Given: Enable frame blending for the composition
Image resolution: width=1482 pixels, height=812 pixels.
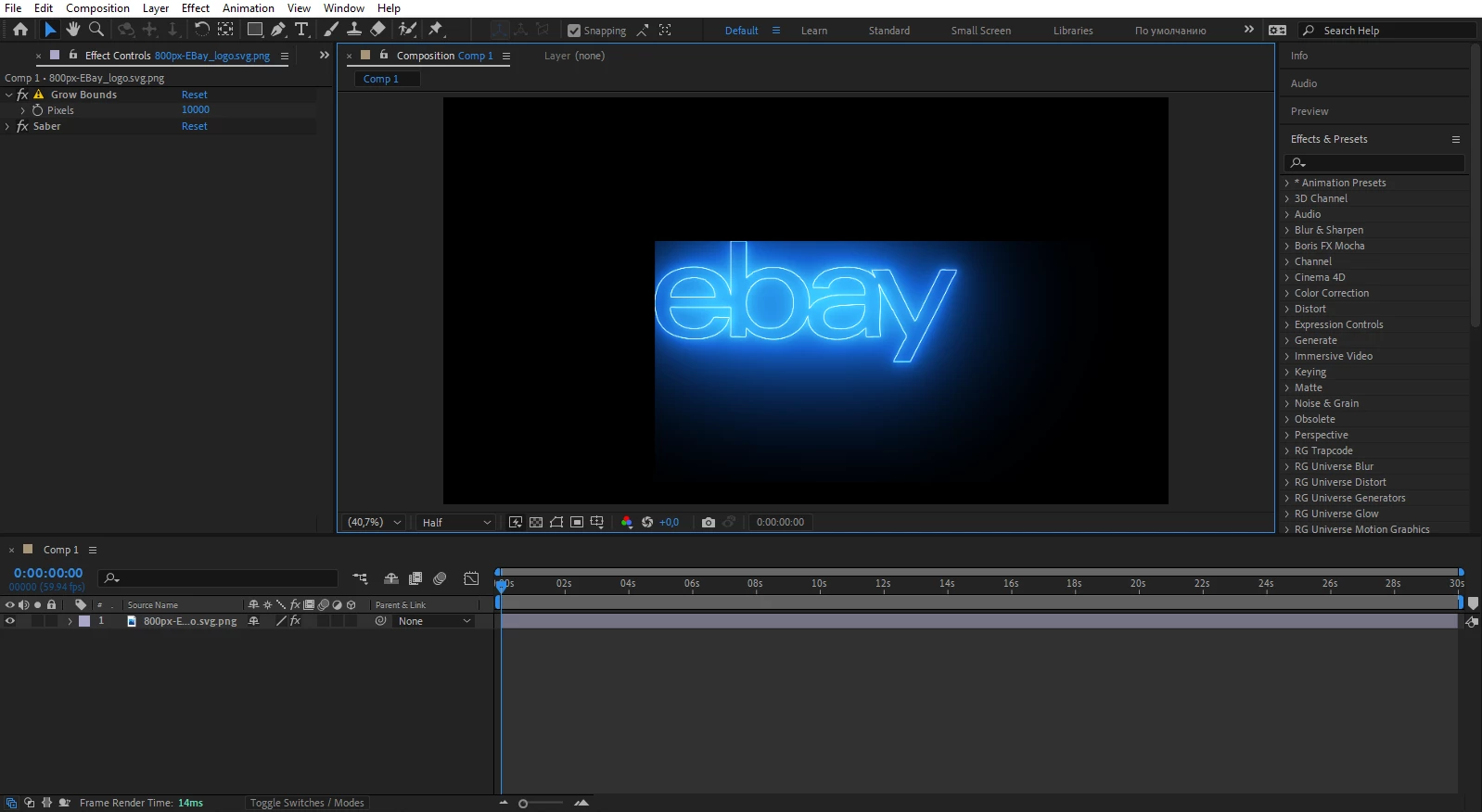Looking at the screenshot, I should 415,578.
